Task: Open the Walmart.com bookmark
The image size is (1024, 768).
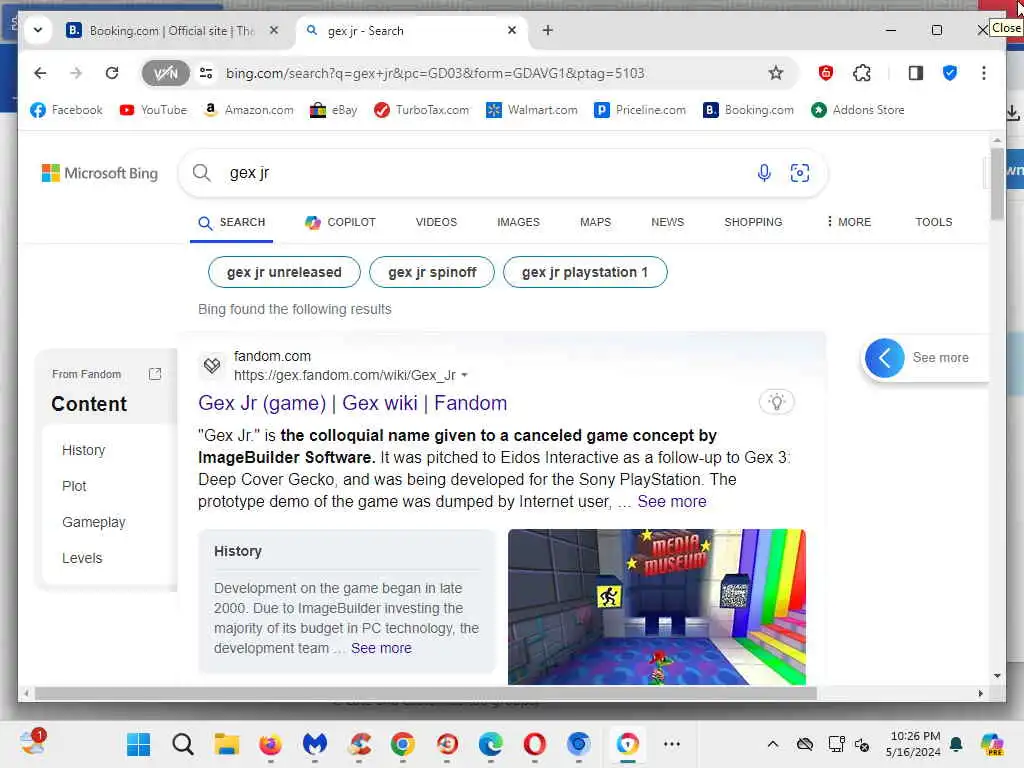Action: click(532, 110)
